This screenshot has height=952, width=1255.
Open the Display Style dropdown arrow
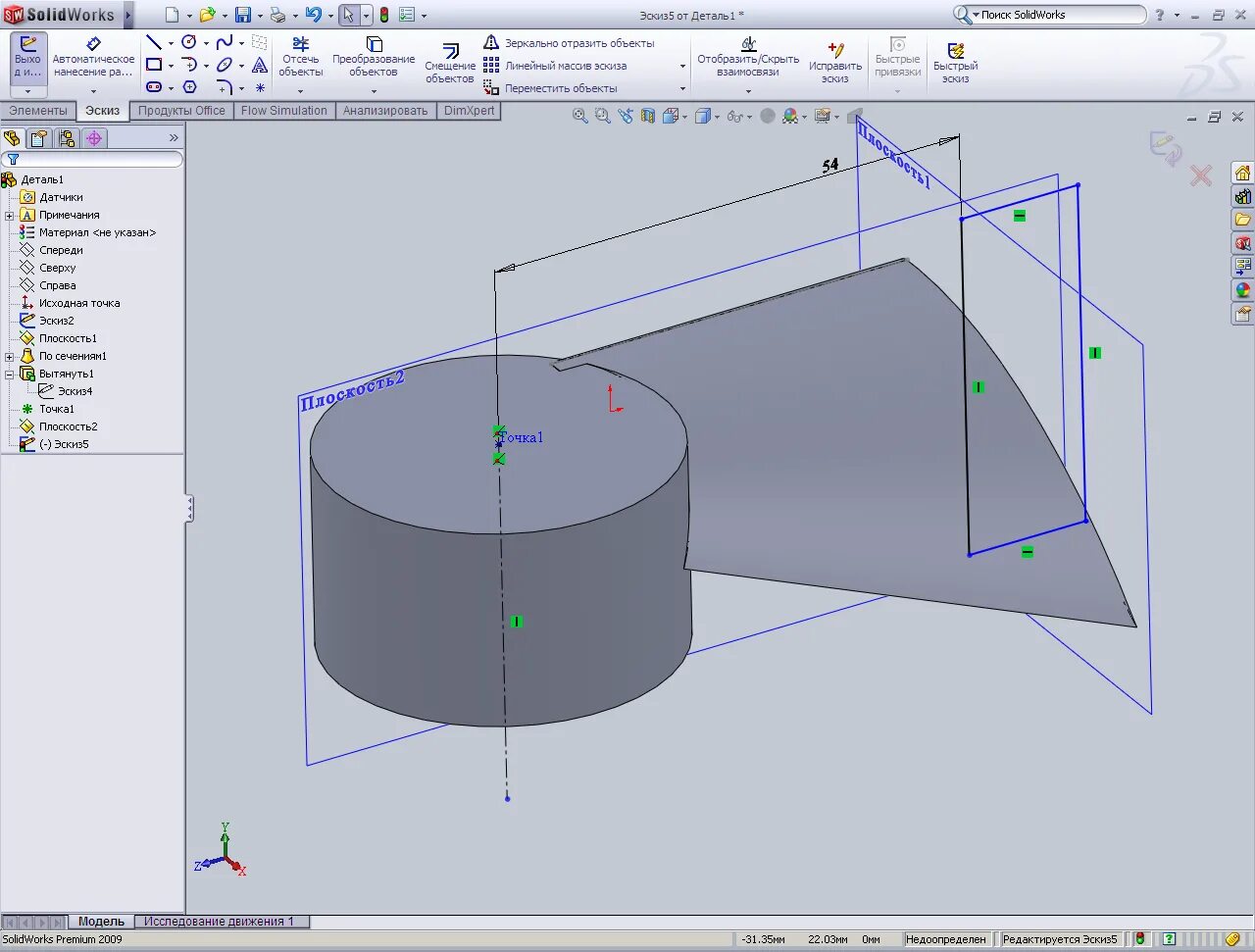tap(716, 116)
